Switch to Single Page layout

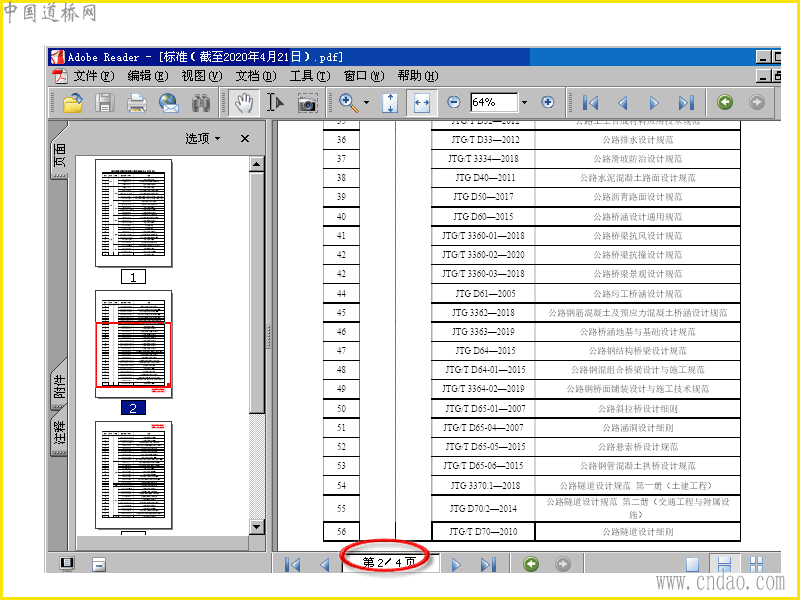[x=692, y=564]
